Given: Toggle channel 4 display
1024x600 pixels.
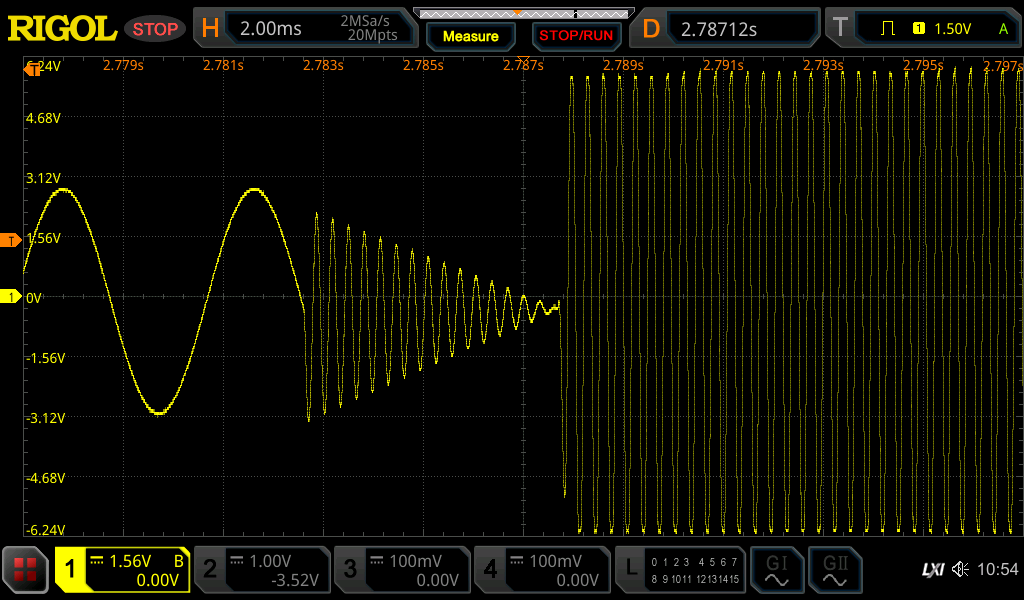Looking at the screenshot, I should 541,570.
